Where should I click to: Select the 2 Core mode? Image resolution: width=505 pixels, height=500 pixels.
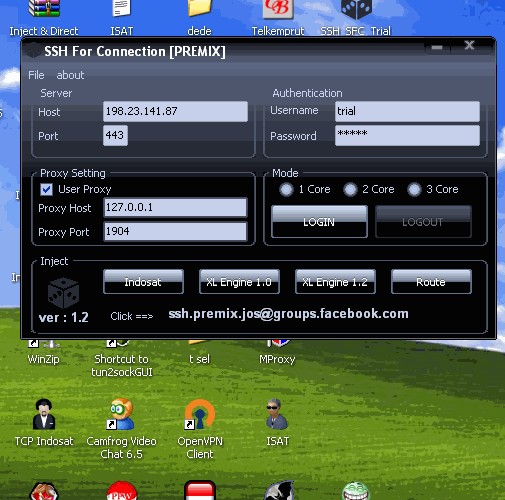350,190
